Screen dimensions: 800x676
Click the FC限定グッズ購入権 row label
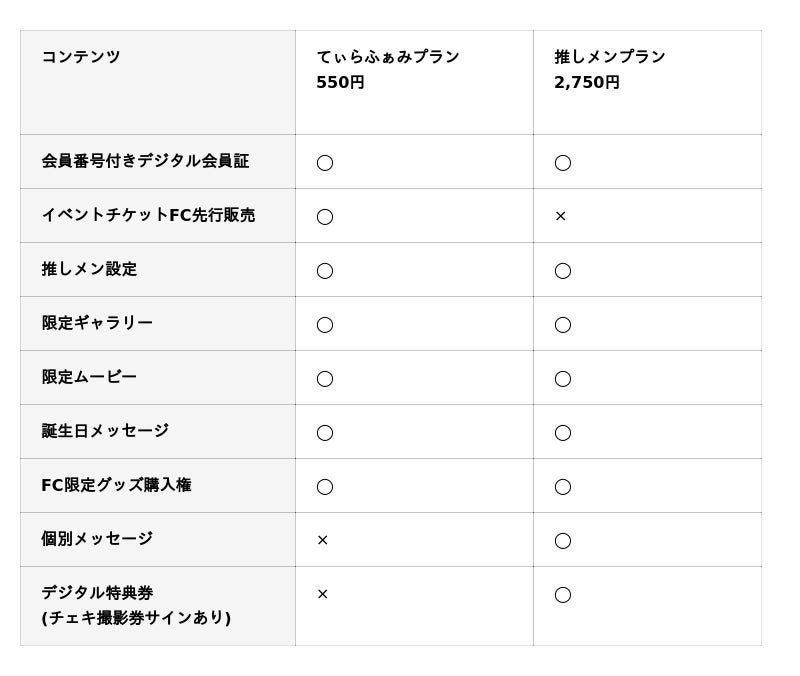coord(116,485)
